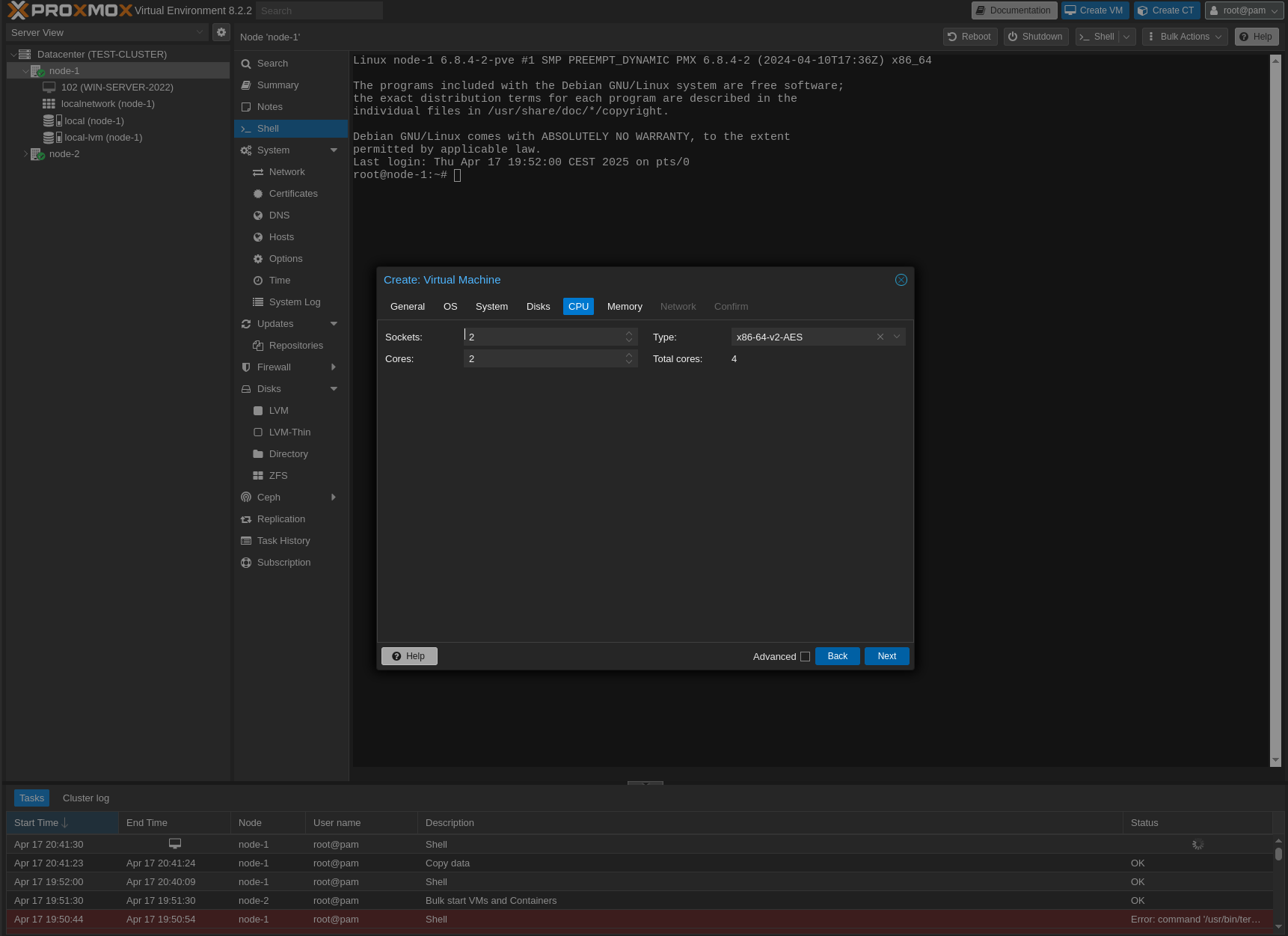Open DNS configuration for node-1
Screen dimensions: 1288x936
pos(280,215)
